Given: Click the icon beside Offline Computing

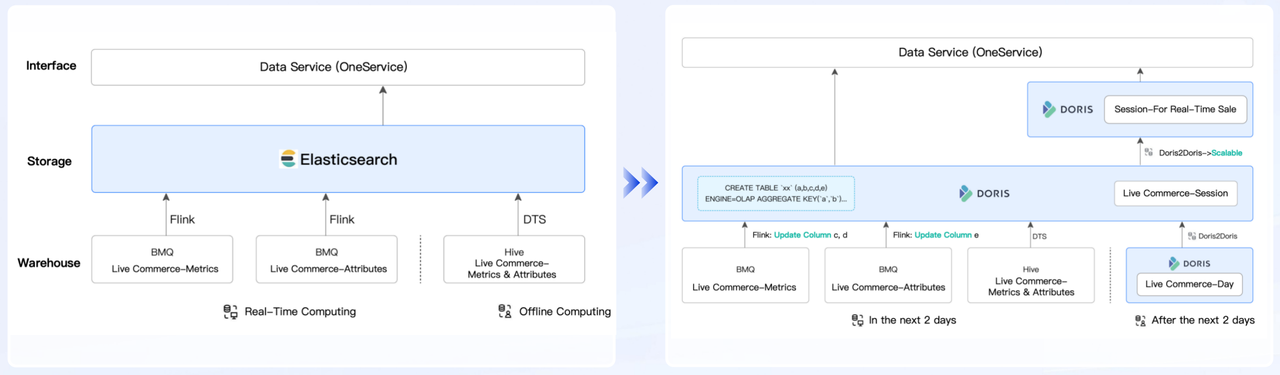Looking at the screenshot, I should coord(505,311).
